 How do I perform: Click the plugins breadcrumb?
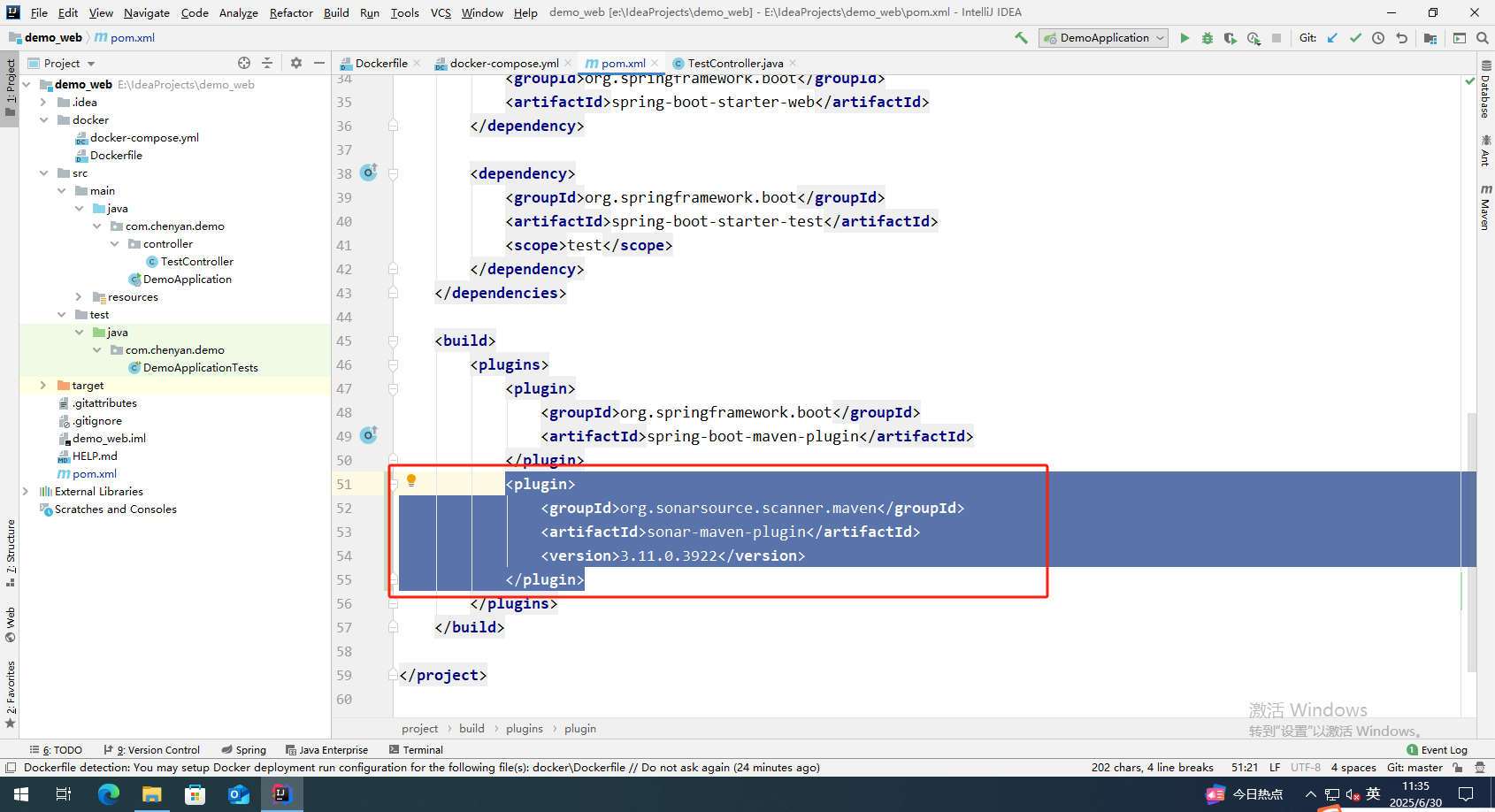click(525, 729)
